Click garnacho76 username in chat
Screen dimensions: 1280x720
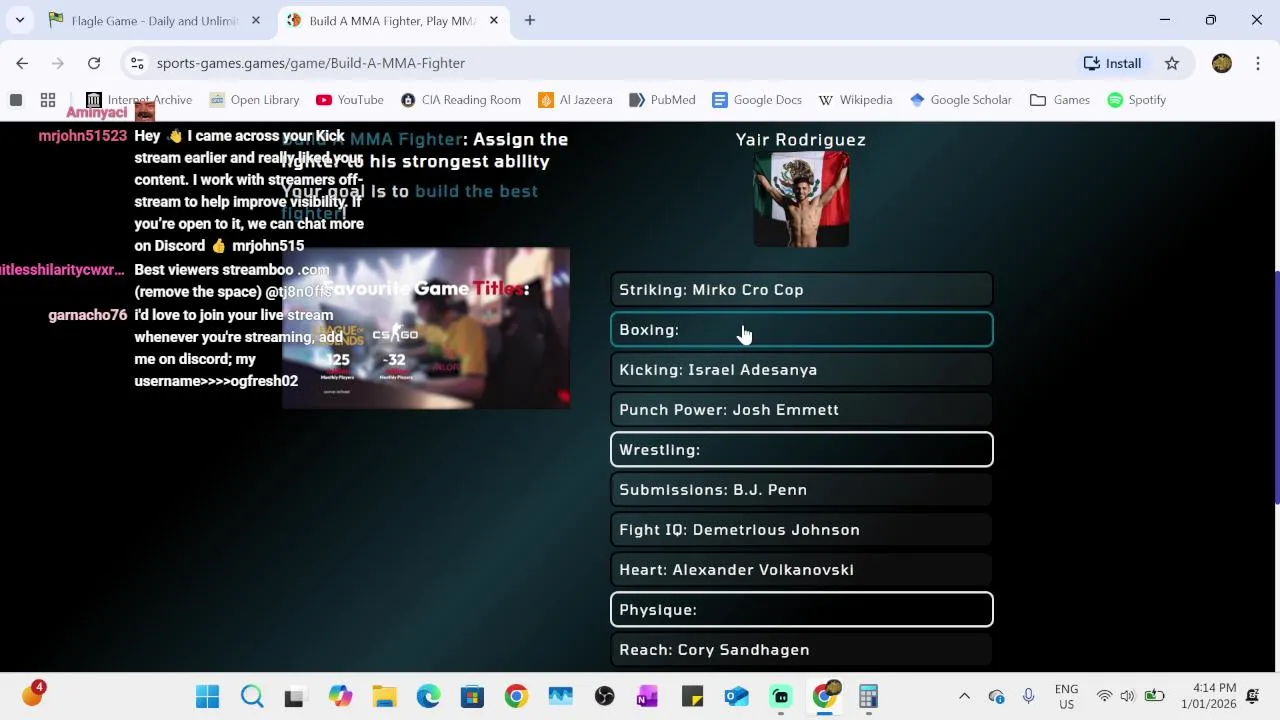point(88,315)
